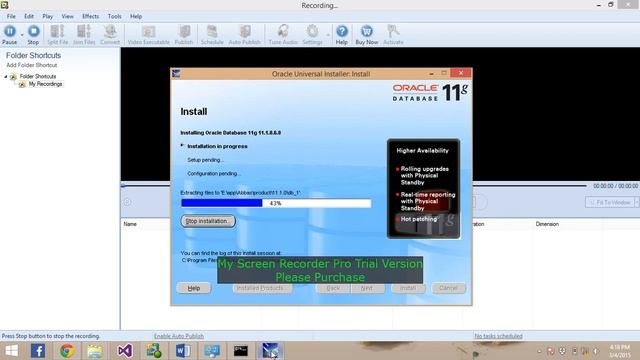Open the View menu
The width and height of the screenshot is (640, 360).
pyautogui.click(x=67, y=16)
